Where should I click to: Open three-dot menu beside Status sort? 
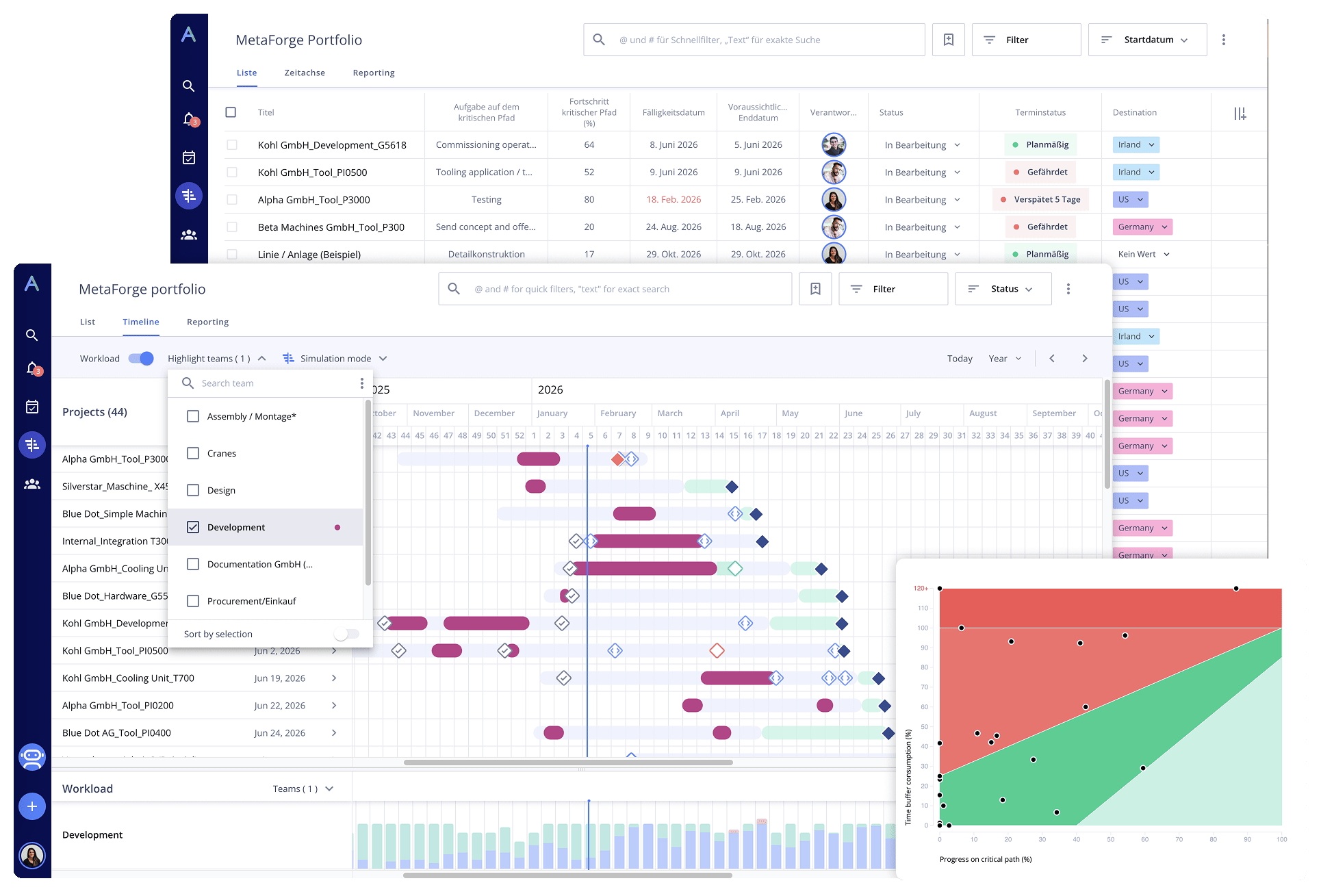pyautogui.click(x=1068, y=289)
